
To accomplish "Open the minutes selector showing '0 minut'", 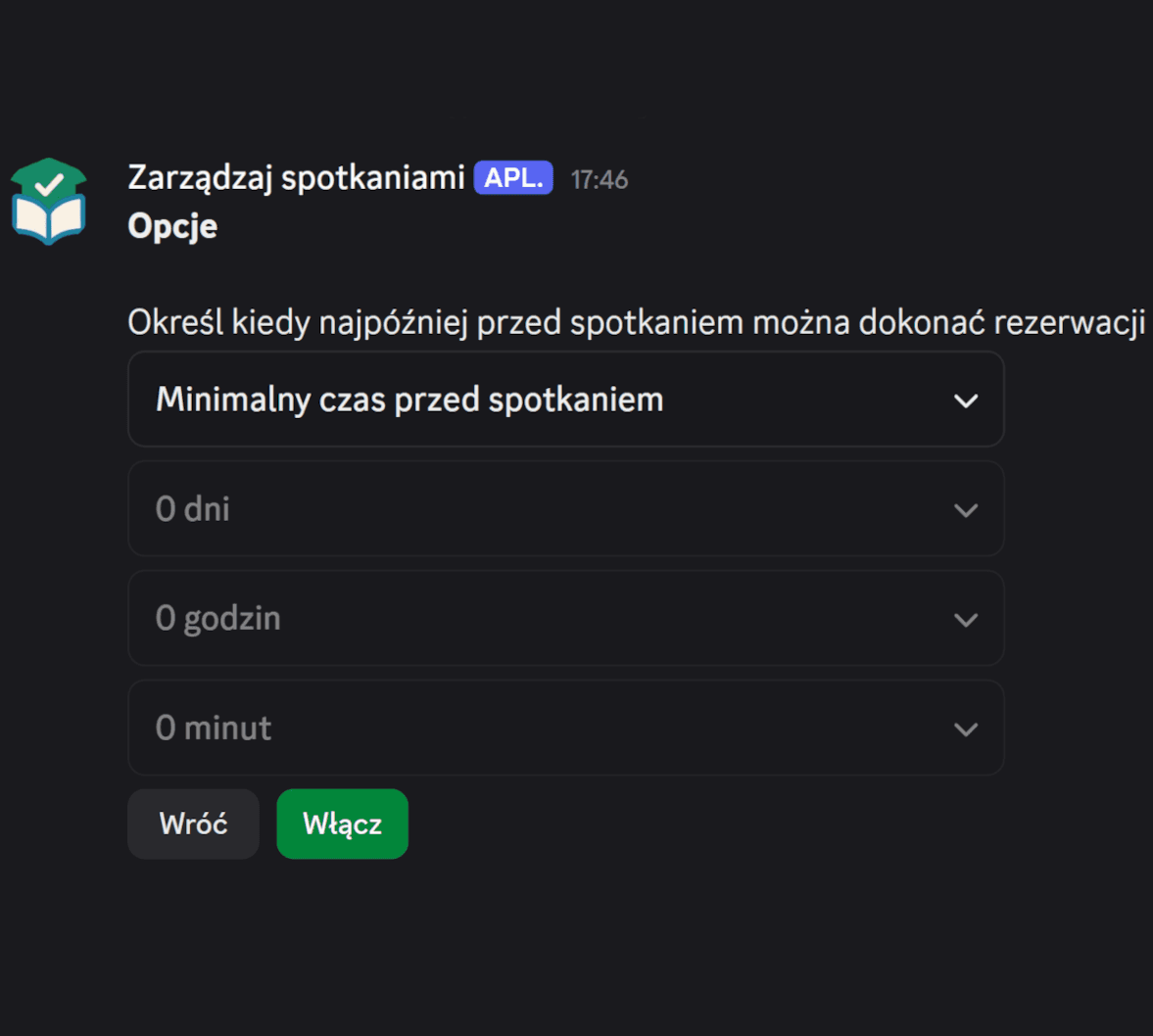I will pos(566,729).
